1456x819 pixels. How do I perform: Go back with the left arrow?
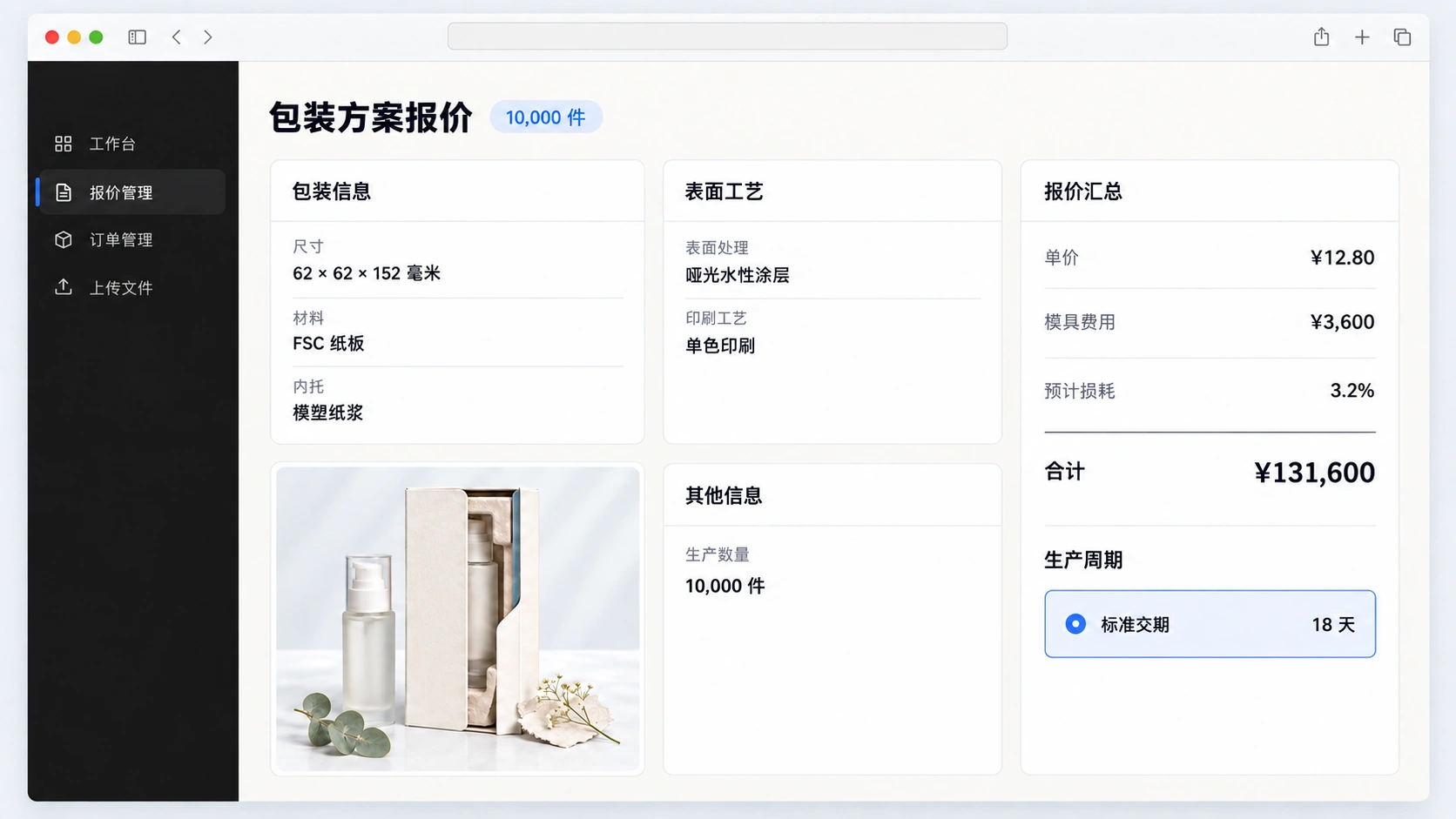click(x=177, y=37)
